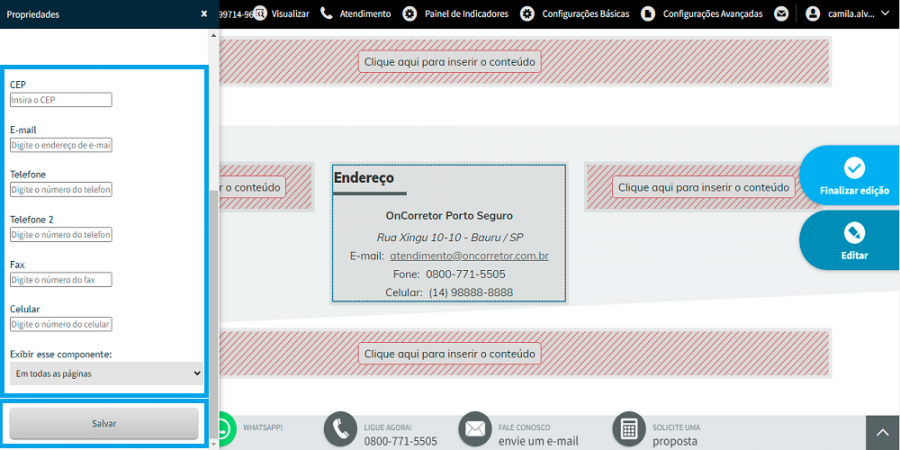The width and height of the screenshot is (900, 450).
Task: Open the Atendimento menu
Action: click(x=365, y=14)
